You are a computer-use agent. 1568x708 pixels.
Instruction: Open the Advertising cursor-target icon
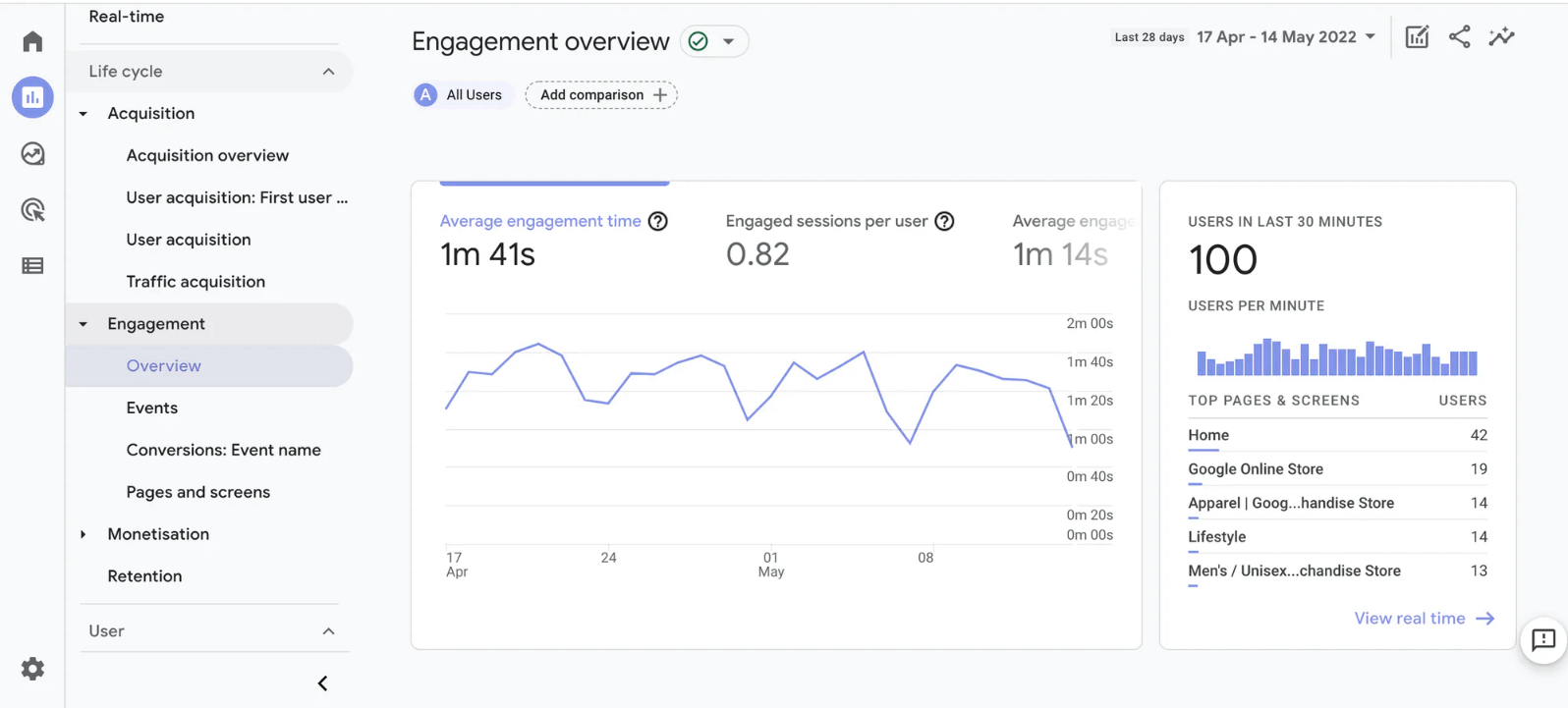(x=32, y=209)
